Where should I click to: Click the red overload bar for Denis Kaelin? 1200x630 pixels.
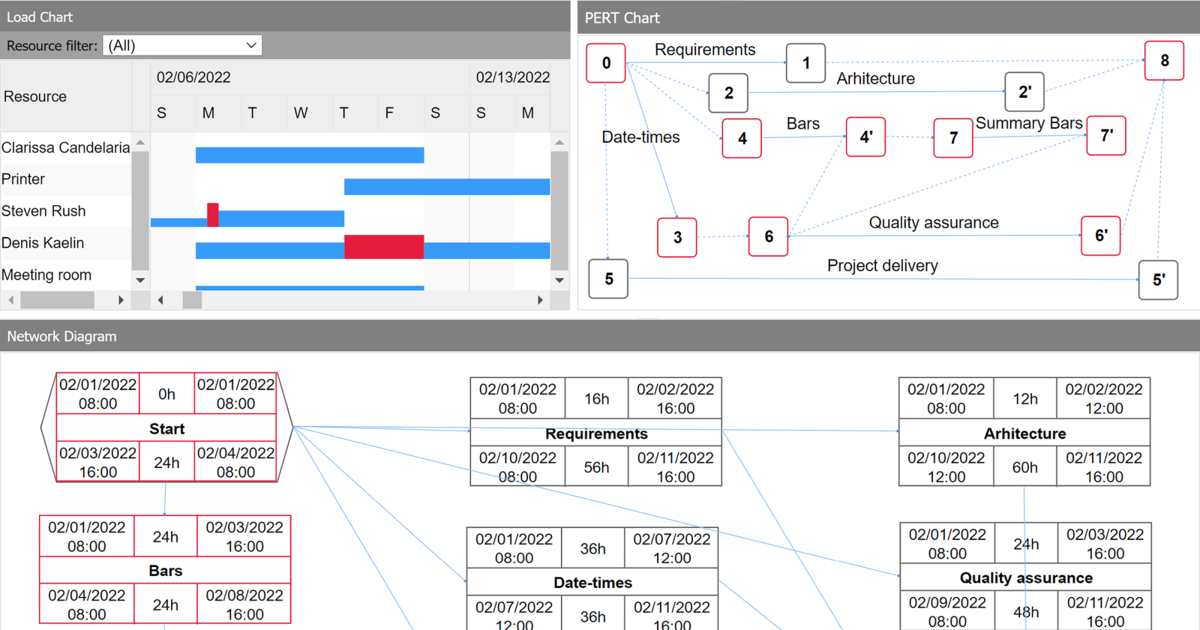pyautogui.click(x=383, y=247)
